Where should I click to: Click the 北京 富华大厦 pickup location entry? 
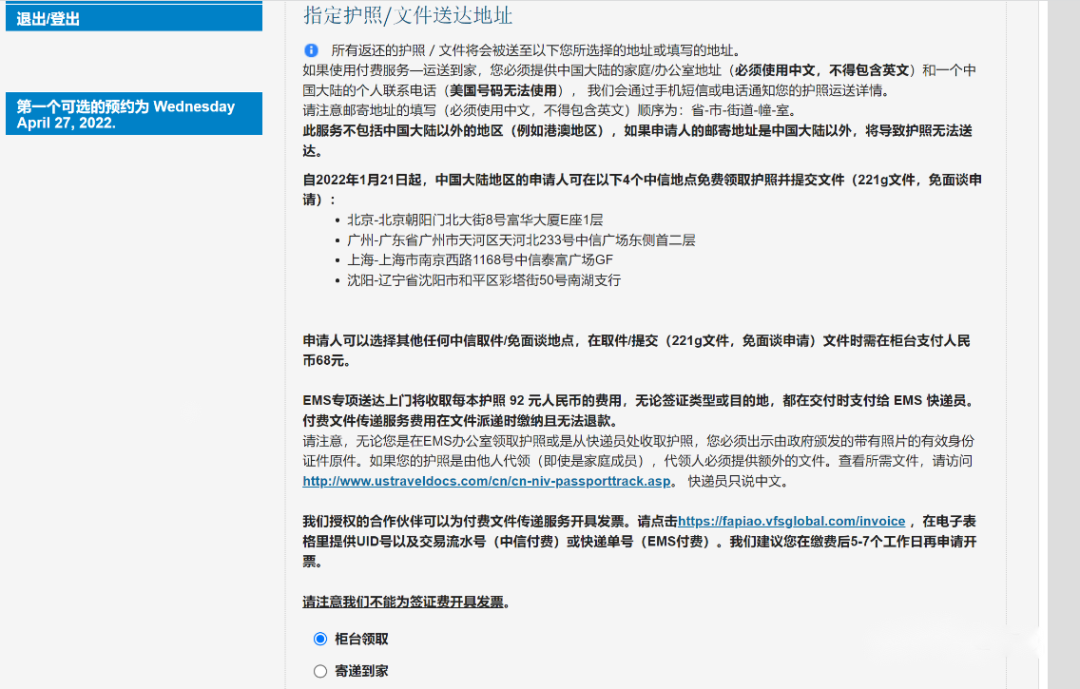475,219
